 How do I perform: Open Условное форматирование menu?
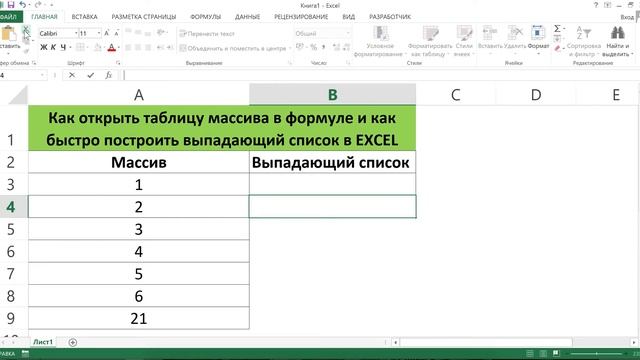click(380, 42)
